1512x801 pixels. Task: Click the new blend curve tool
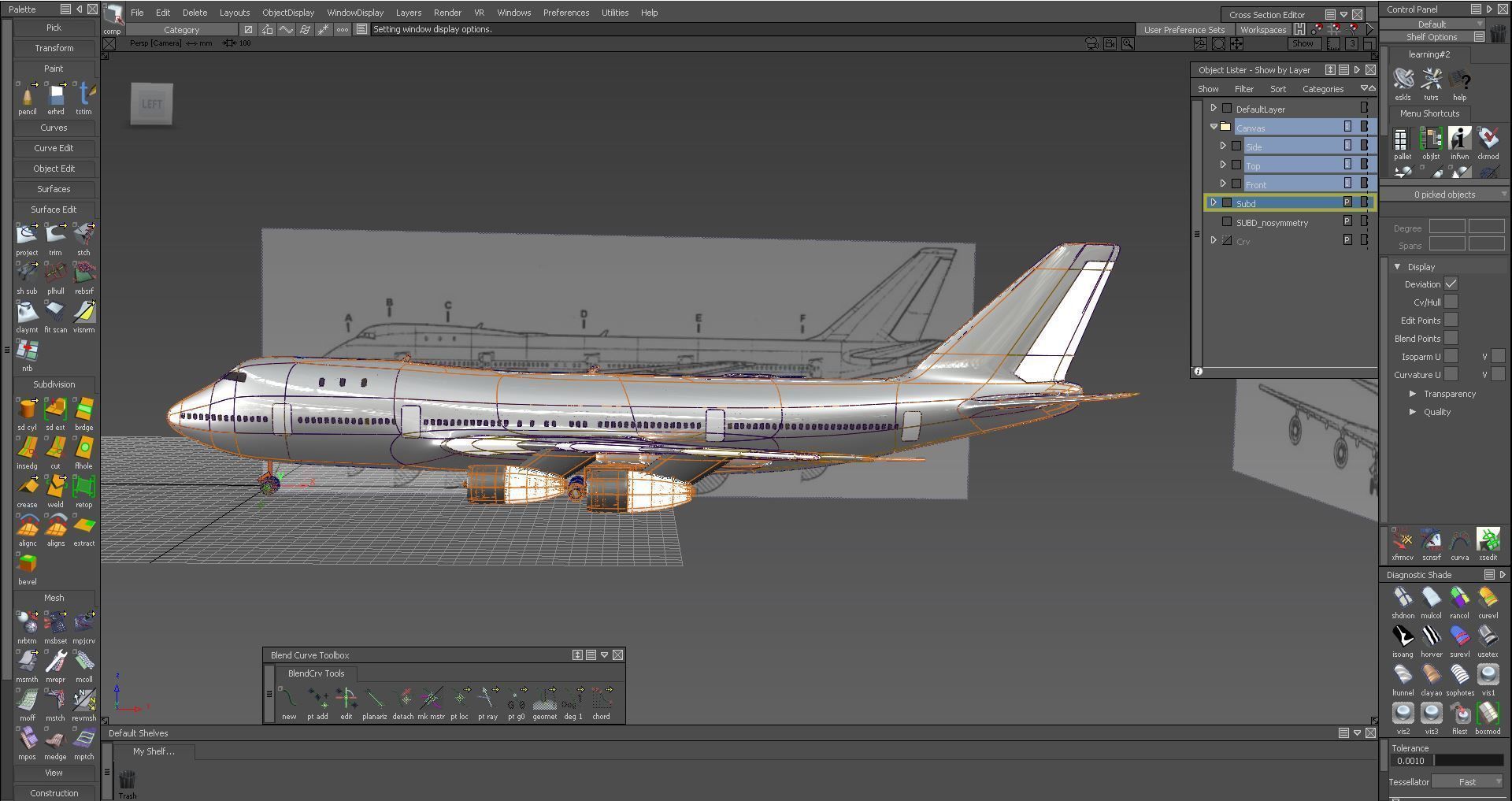click(x=289, y=699)
